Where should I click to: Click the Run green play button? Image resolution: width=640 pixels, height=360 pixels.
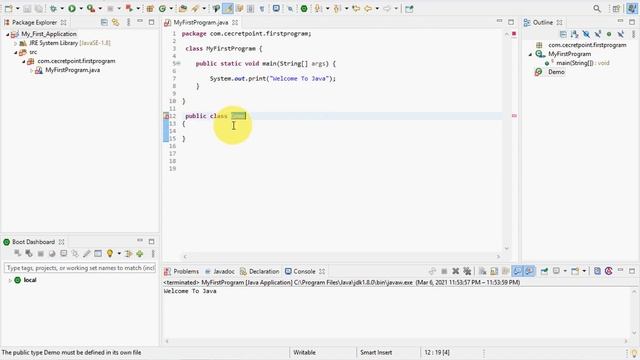tap(72, 8)
